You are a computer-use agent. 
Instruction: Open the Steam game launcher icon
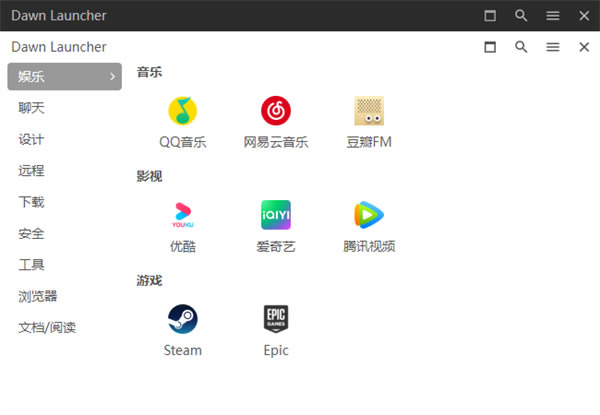[x=183, y=319]
